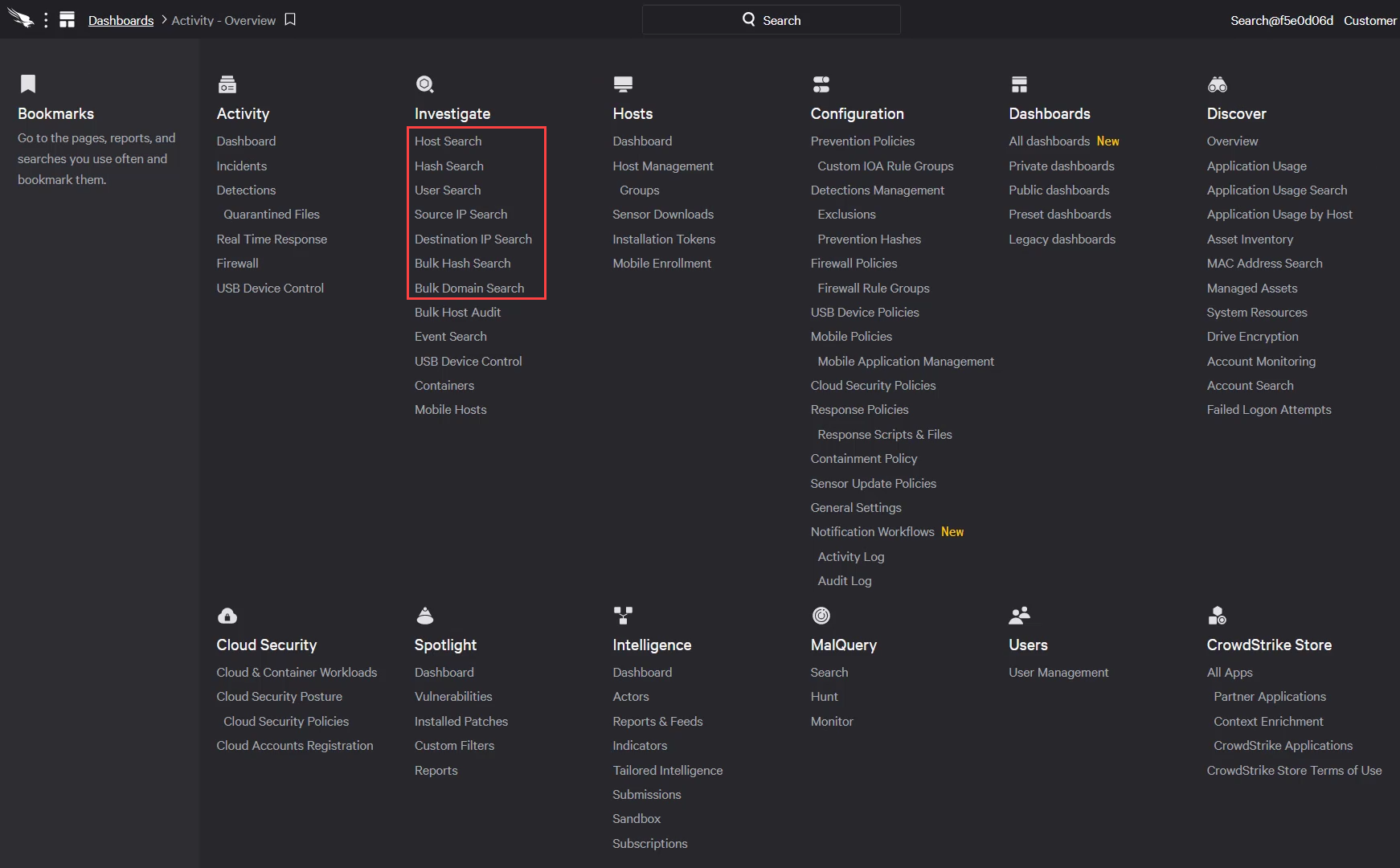This screenshot has width=1400, height=868.
Task: Open Installation Tokens
Action: pyautogui.click(x=664, y=239)
